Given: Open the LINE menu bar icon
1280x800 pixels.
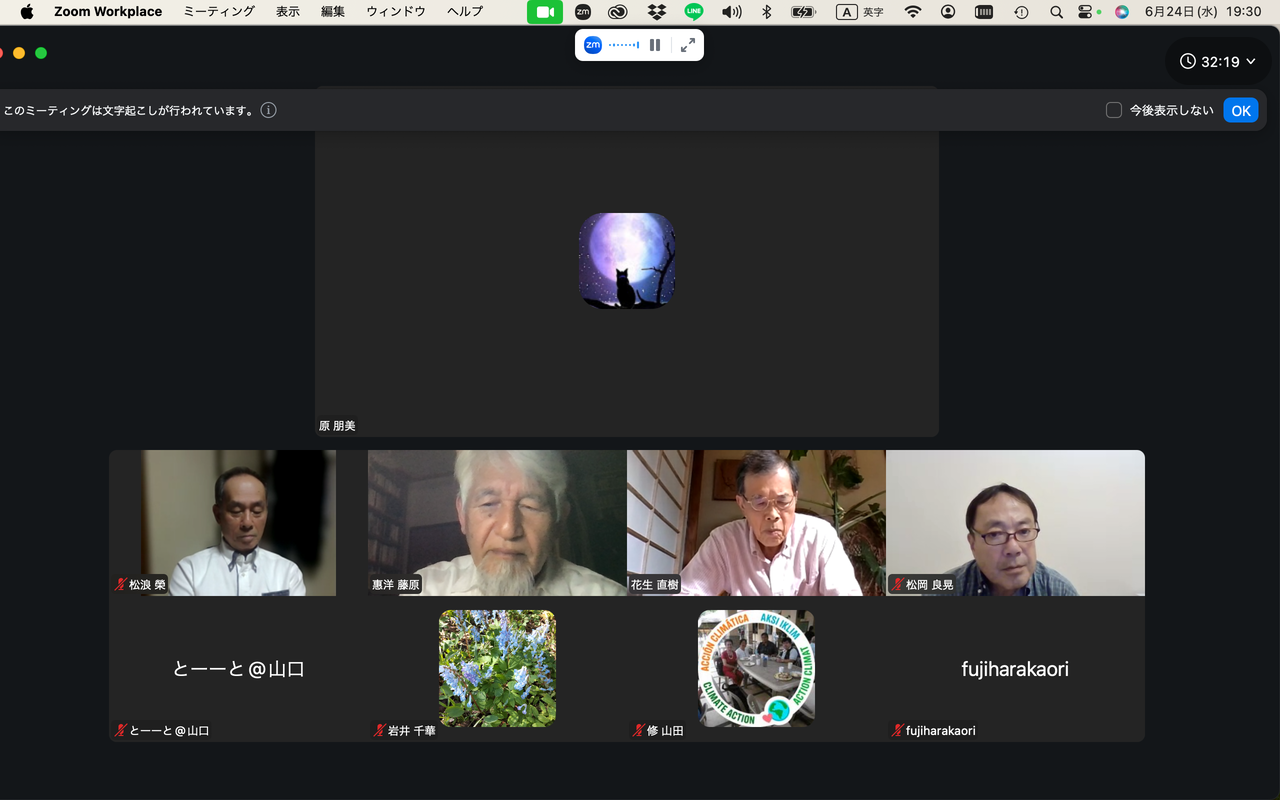Looking at the screenshot, I should coord(694,12).
